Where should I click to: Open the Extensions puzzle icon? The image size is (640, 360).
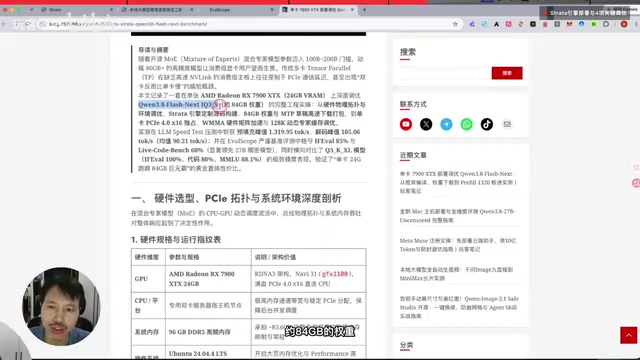pyautogui.click(x=606, y=24)
